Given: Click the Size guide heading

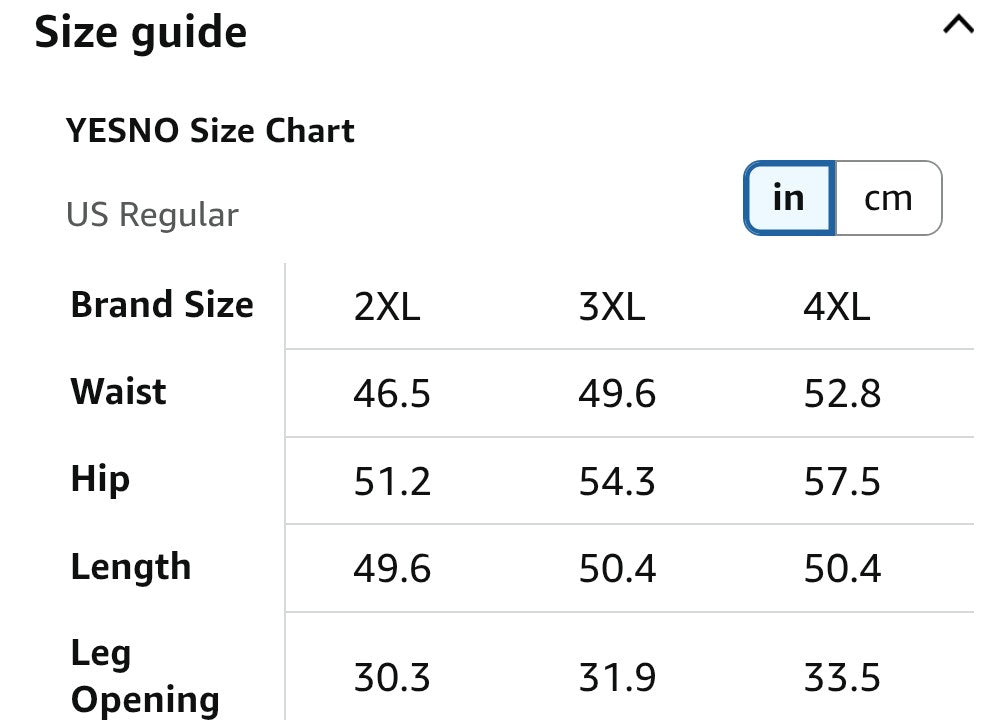Looking at the screenshot, I should pyautogui.click(x=141, y=33).
